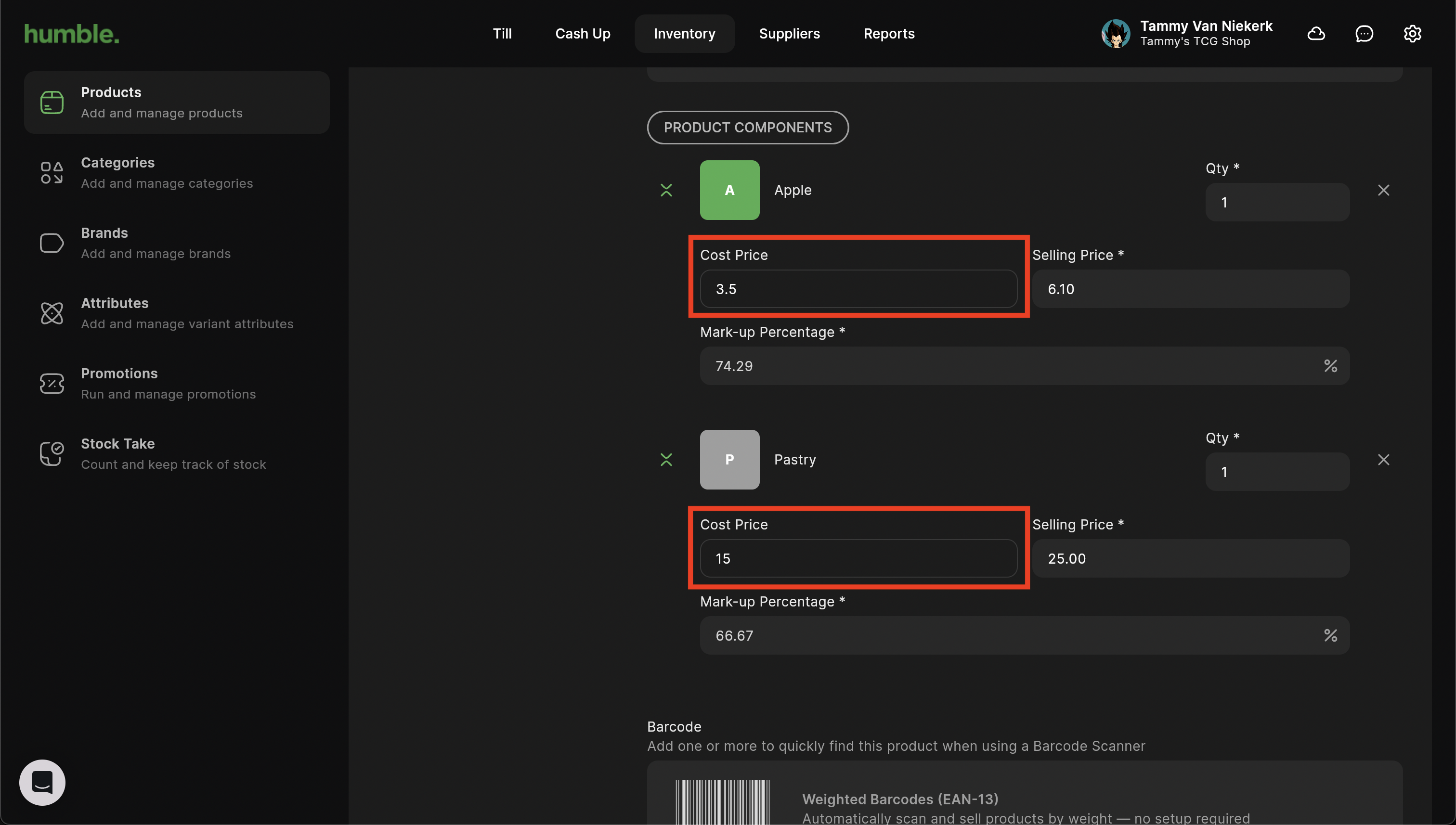
Task: Remove the Pastry component
Action: pyautogui.click(x=1383, y=460)
